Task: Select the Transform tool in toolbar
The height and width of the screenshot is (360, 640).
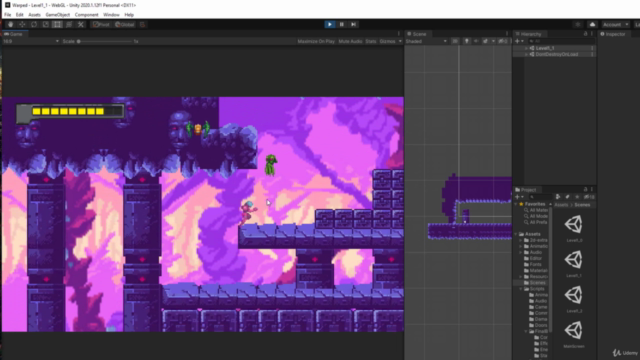Action: pyautogui.click(x=69, y=24)
